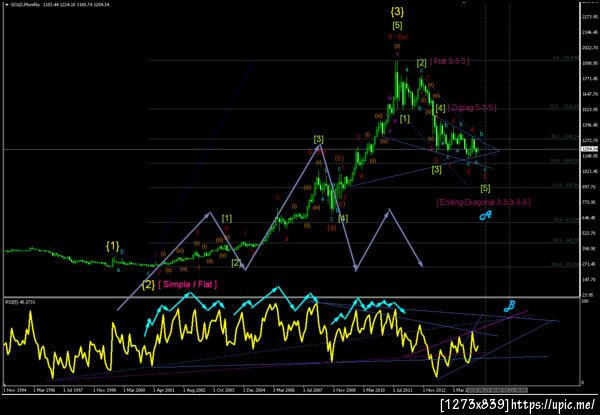The width and height of the screenshot is (600, 415).
Task: Click the [ Flat 3-3-5 ] annotation
Action: click(x=449, y=61)
